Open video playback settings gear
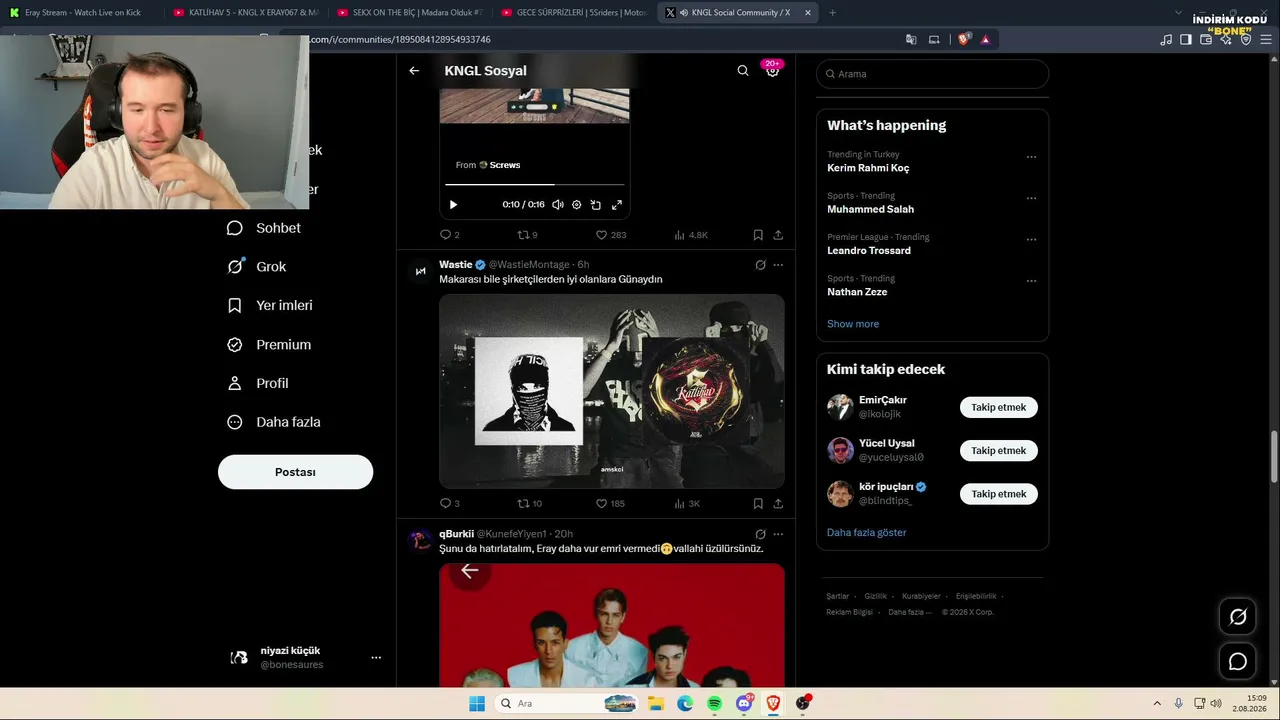This screenshot has width=1280, height=720. (x=577, y=205)
